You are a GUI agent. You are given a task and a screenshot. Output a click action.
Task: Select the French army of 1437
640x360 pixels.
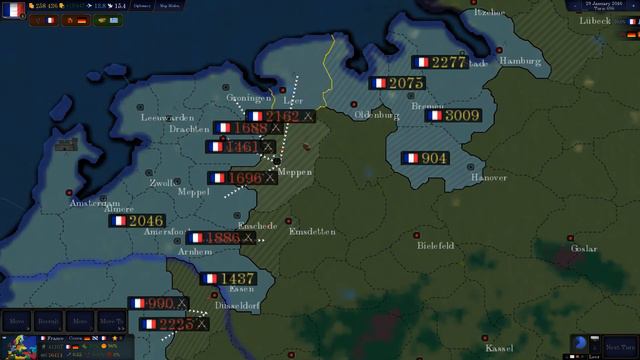[229, 279]
